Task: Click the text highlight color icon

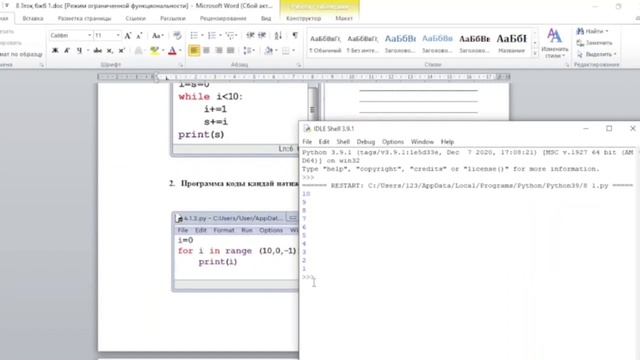Action: pyautogui.click(x=154, y=51)
